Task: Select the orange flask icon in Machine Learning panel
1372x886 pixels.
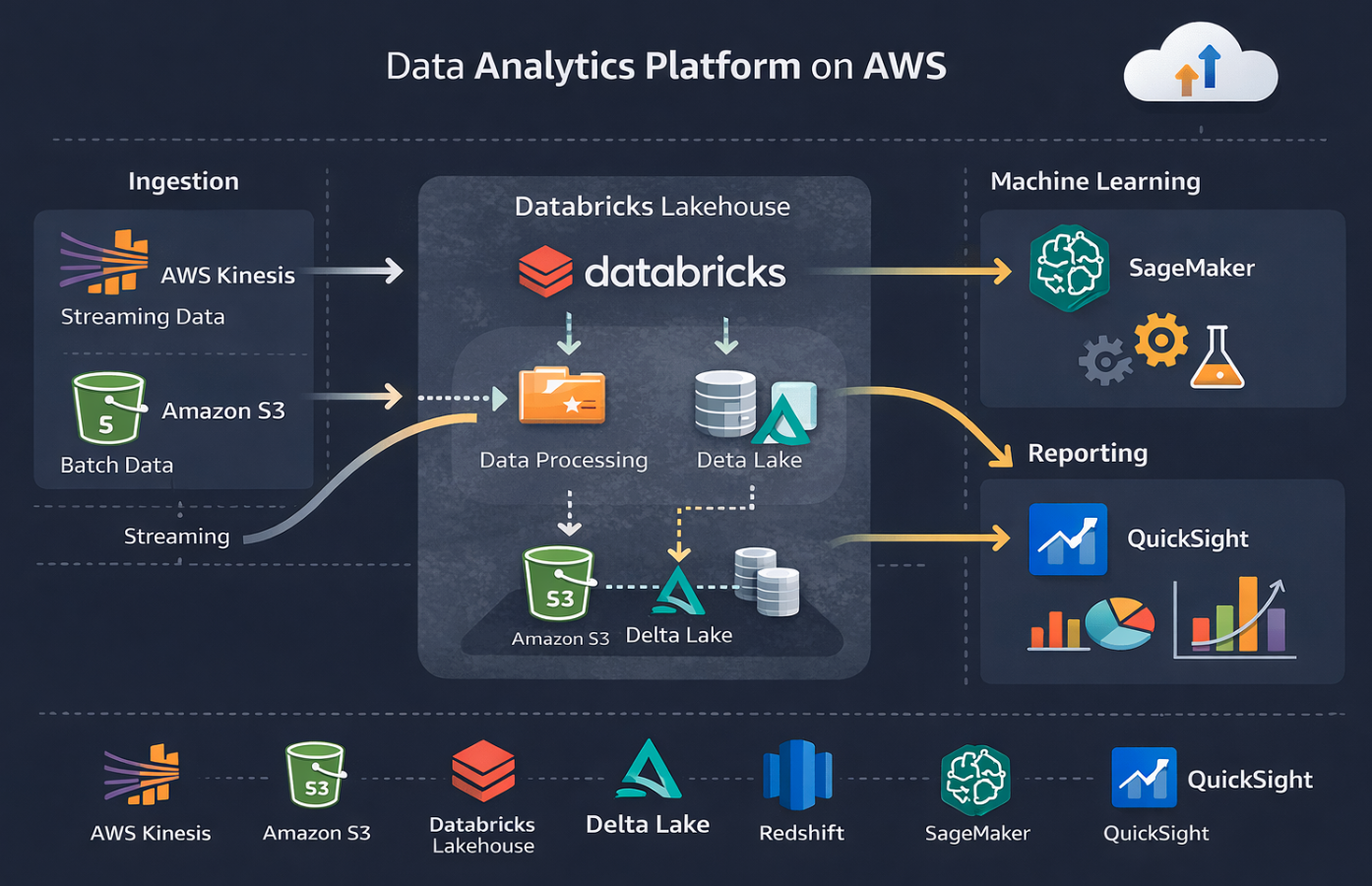Action: point(1217,356)
